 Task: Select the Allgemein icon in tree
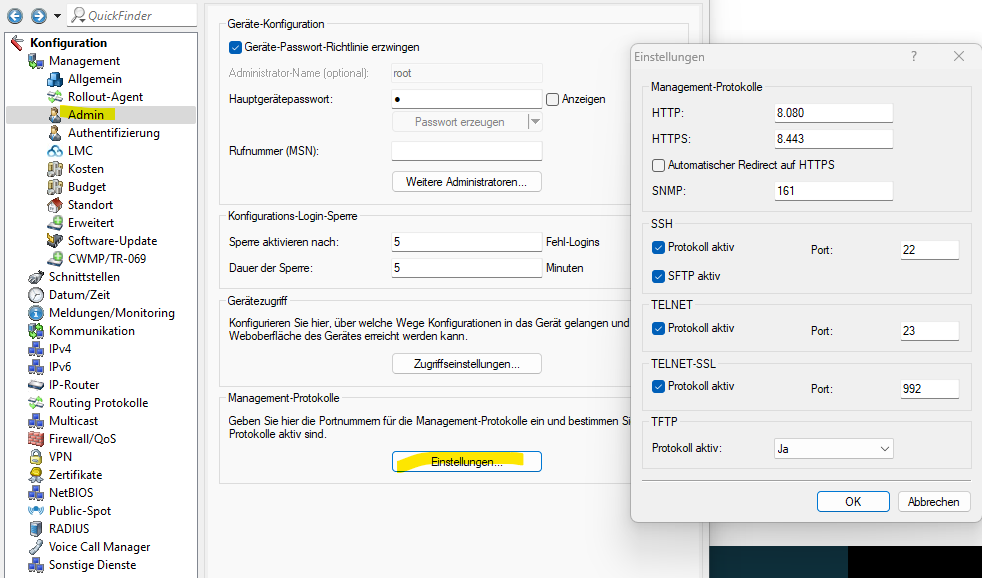pyautogui.click(x=55, y=79)
